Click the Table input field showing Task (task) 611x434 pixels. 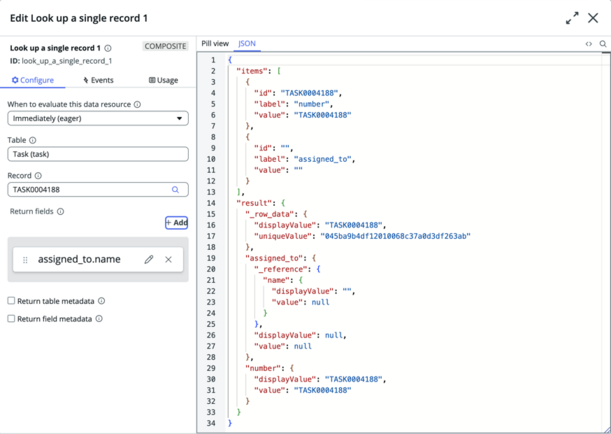(98, 154)
